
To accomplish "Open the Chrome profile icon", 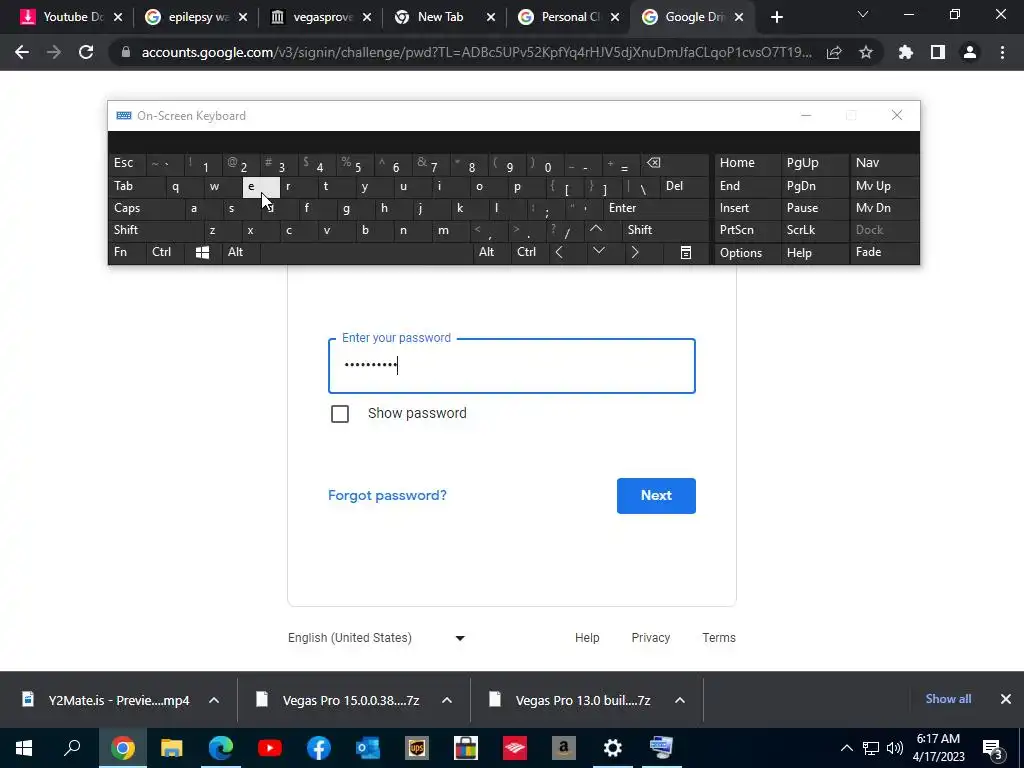I will [x=970, y=52].
